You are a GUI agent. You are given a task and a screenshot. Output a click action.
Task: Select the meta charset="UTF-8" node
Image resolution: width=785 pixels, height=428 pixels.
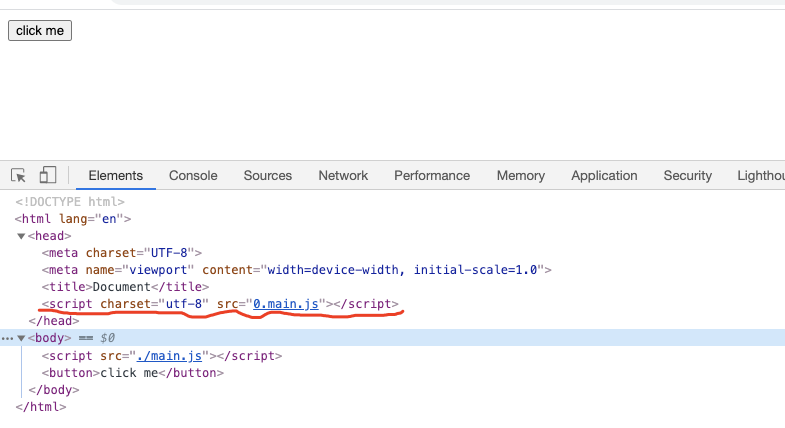[122, 253]
